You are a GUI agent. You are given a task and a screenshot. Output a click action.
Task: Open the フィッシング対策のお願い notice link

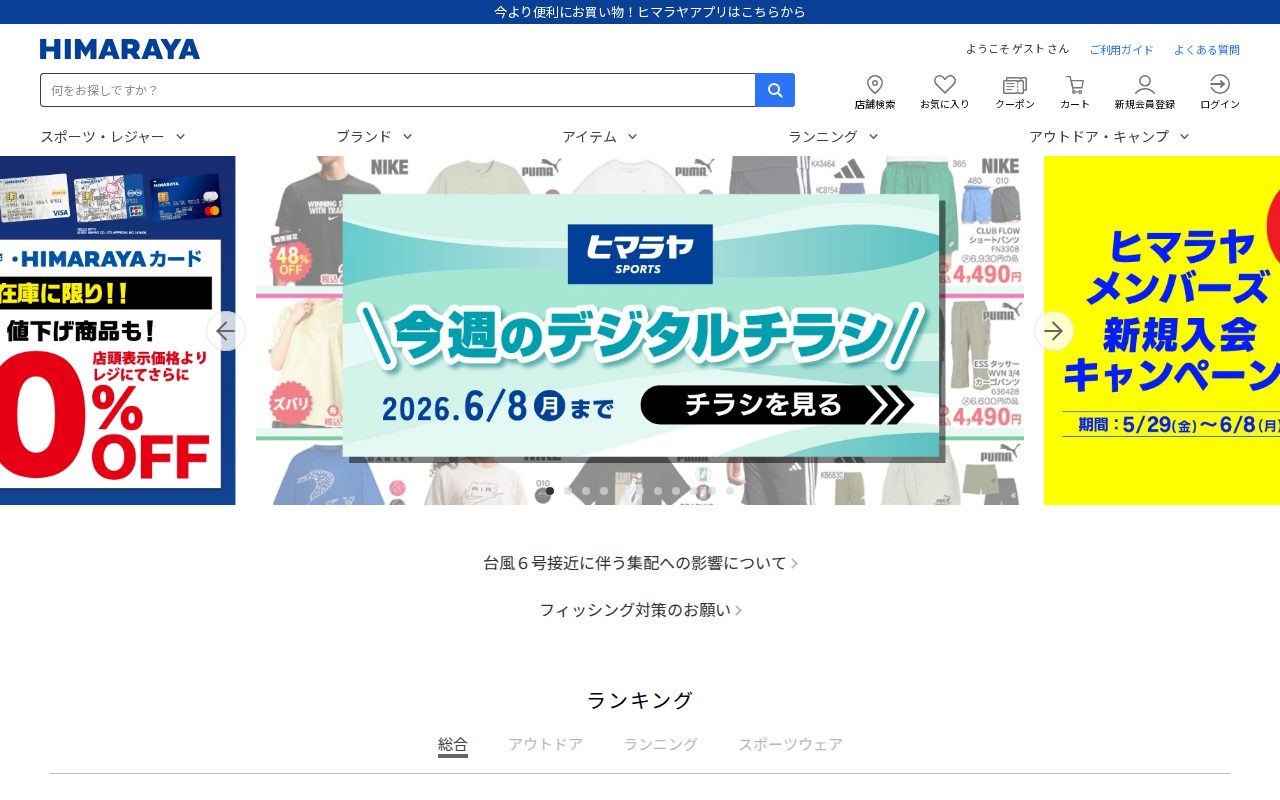[x=640, y=610]
